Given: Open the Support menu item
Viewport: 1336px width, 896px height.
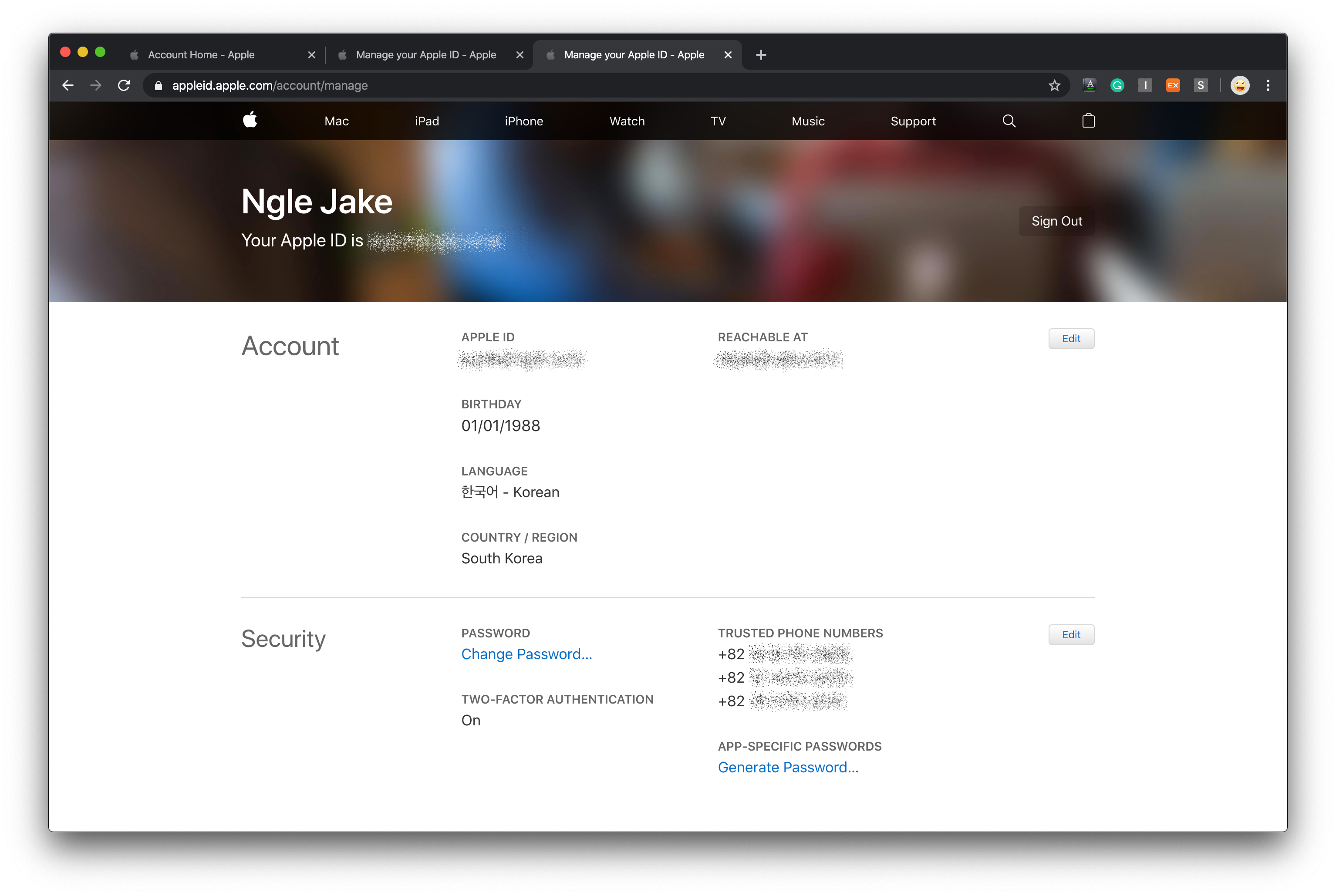Looking at the screenshot, I should click(913, 121).
